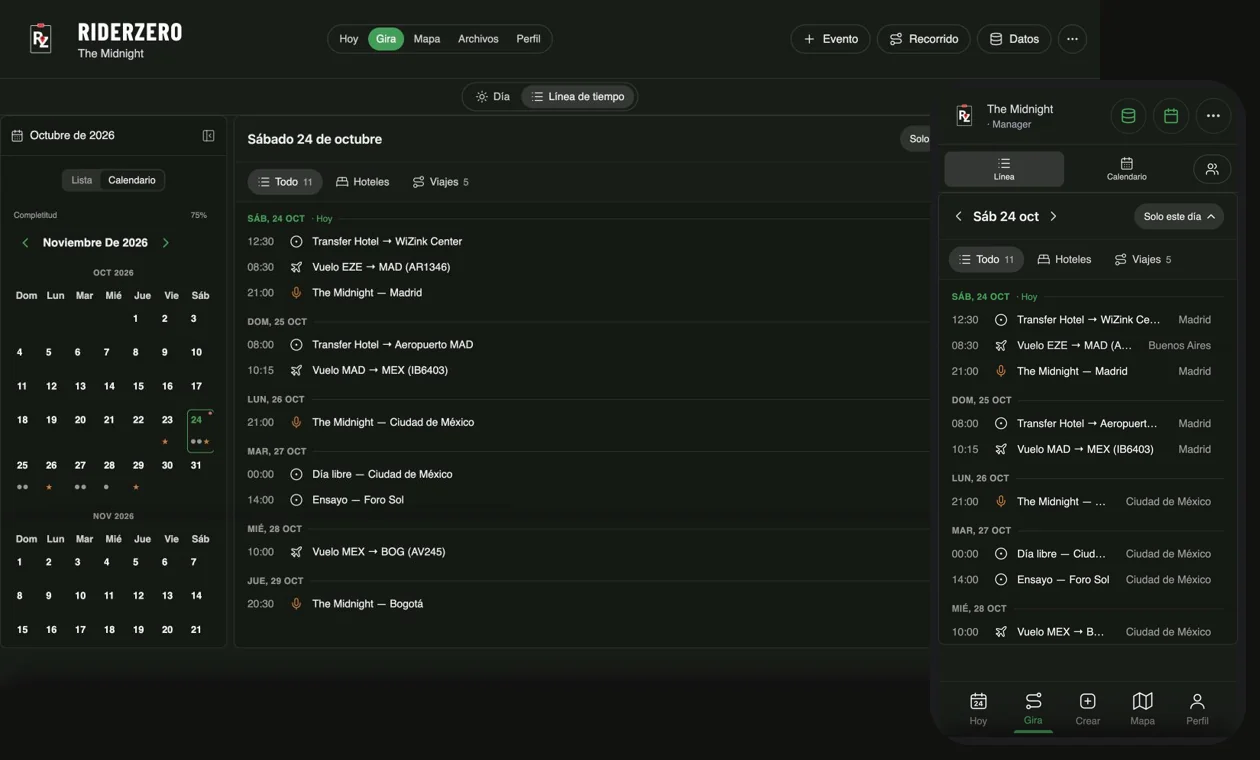
Task: Tap Gira in mobile bottom navigation
Action: (1033, 708)
